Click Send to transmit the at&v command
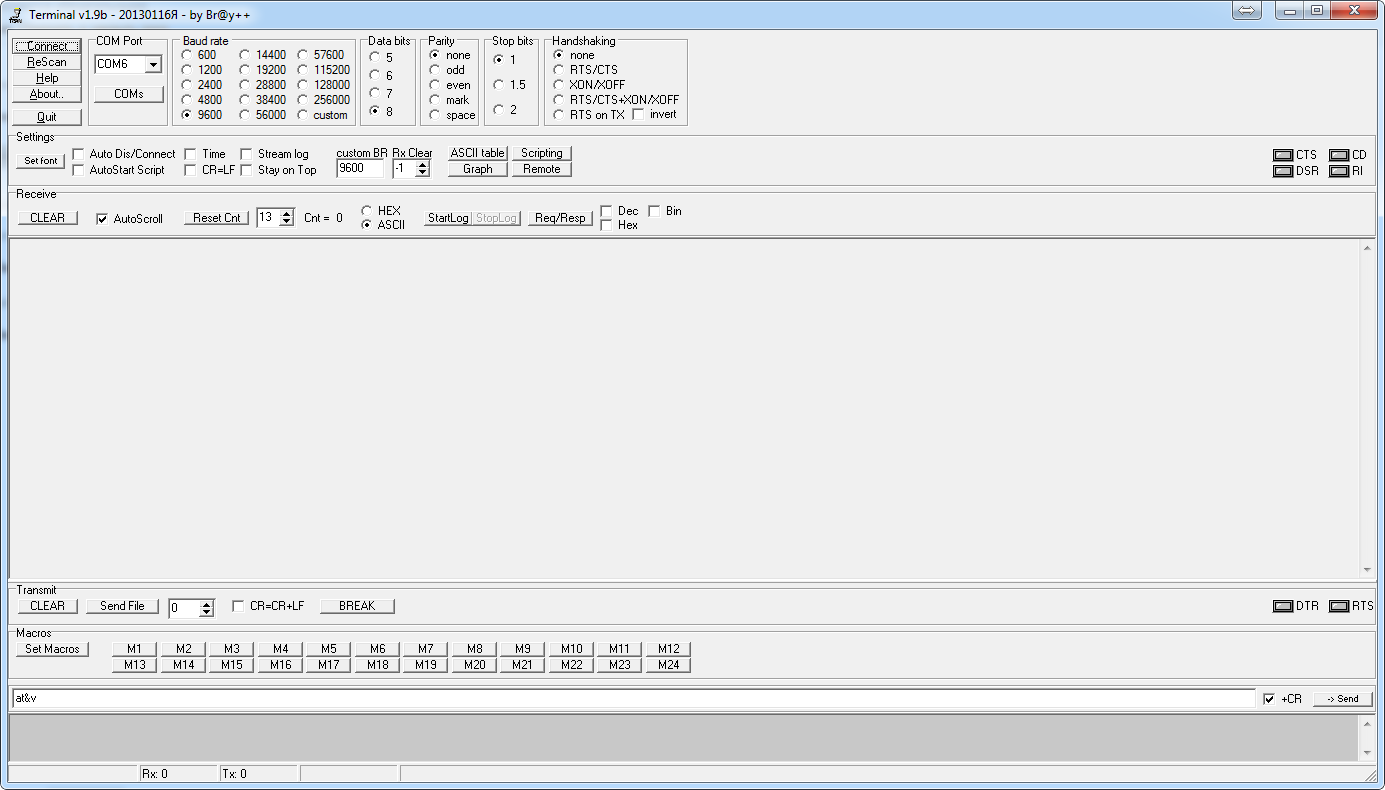Screen dimensions: 1385x790 click(x=1342, y=698)
